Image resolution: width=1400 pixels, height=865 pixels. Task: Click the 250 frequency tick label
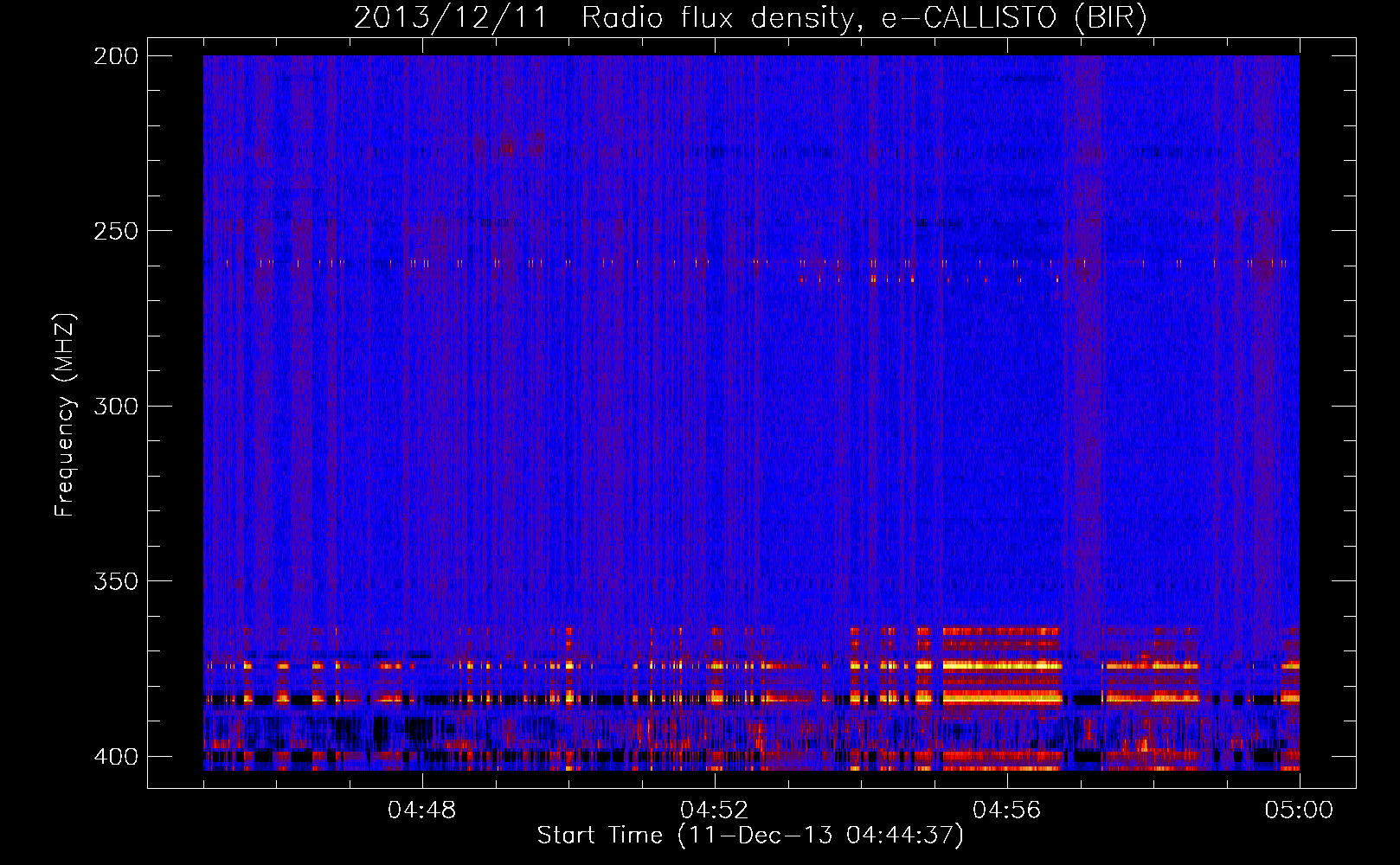pos(115,231)
